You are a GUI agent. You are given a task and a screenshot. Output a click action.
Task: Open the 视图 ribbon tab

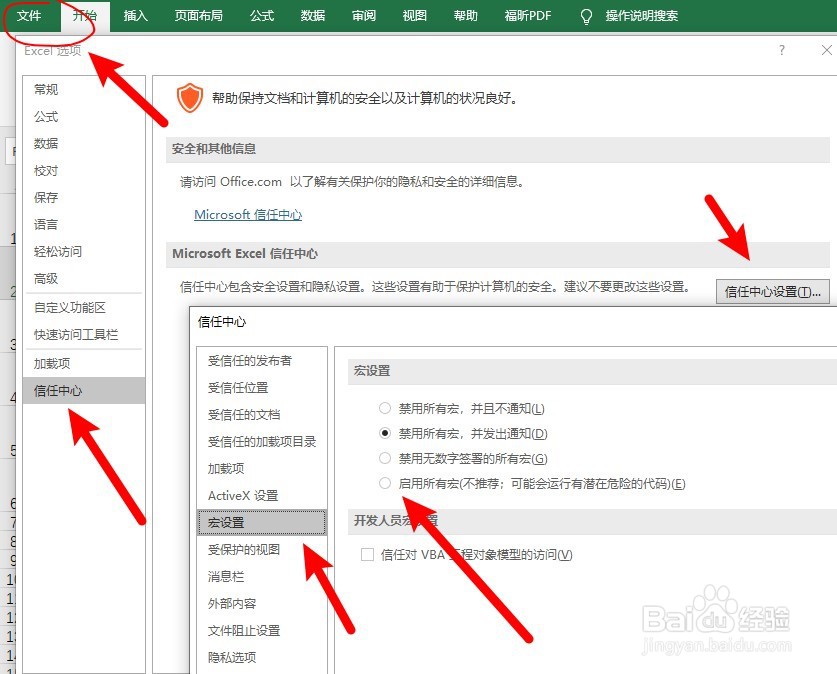[x=415, y=15]
